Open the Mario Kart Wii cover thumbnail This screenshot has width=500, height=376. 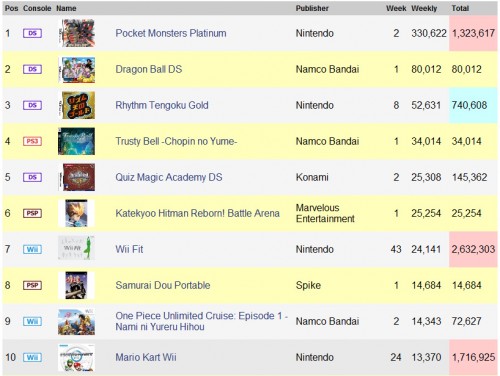coord(76,357)
